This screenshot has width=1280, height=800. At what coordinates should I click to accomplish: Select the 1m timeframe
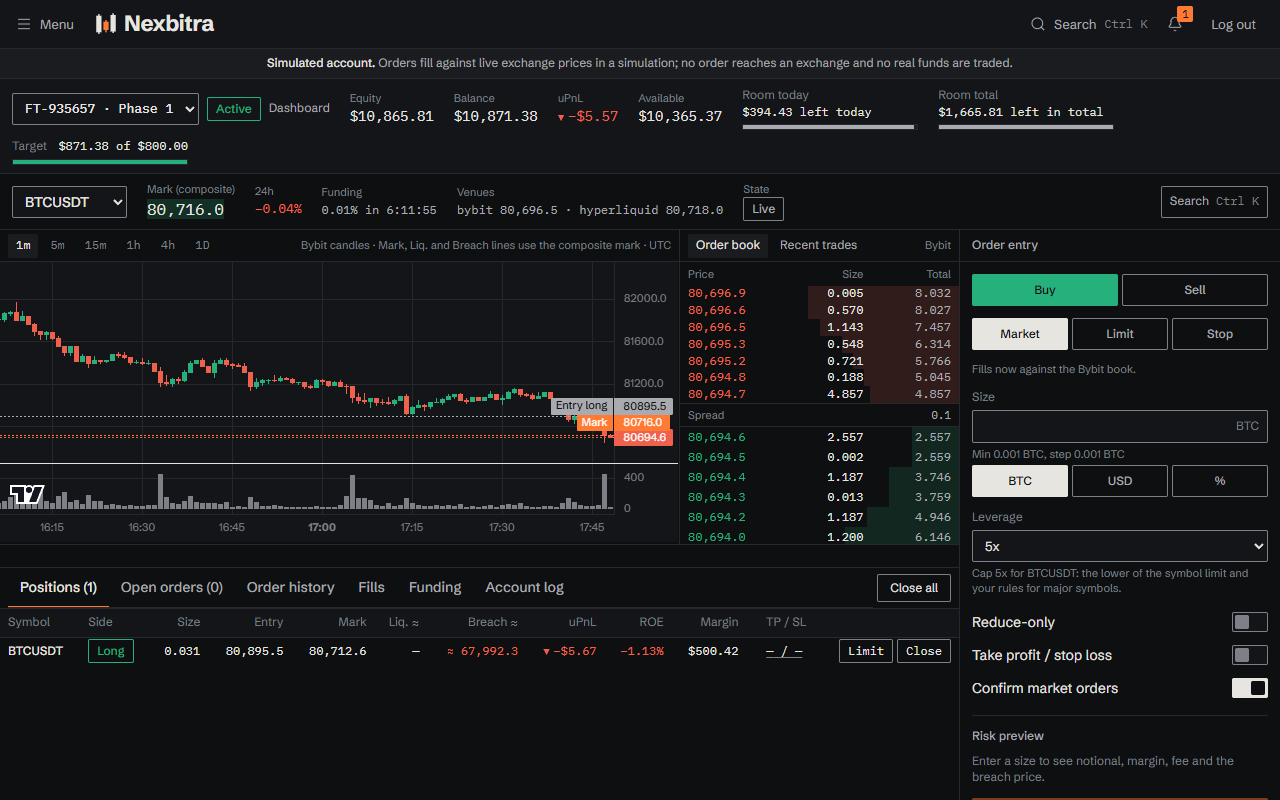[23, 245]
